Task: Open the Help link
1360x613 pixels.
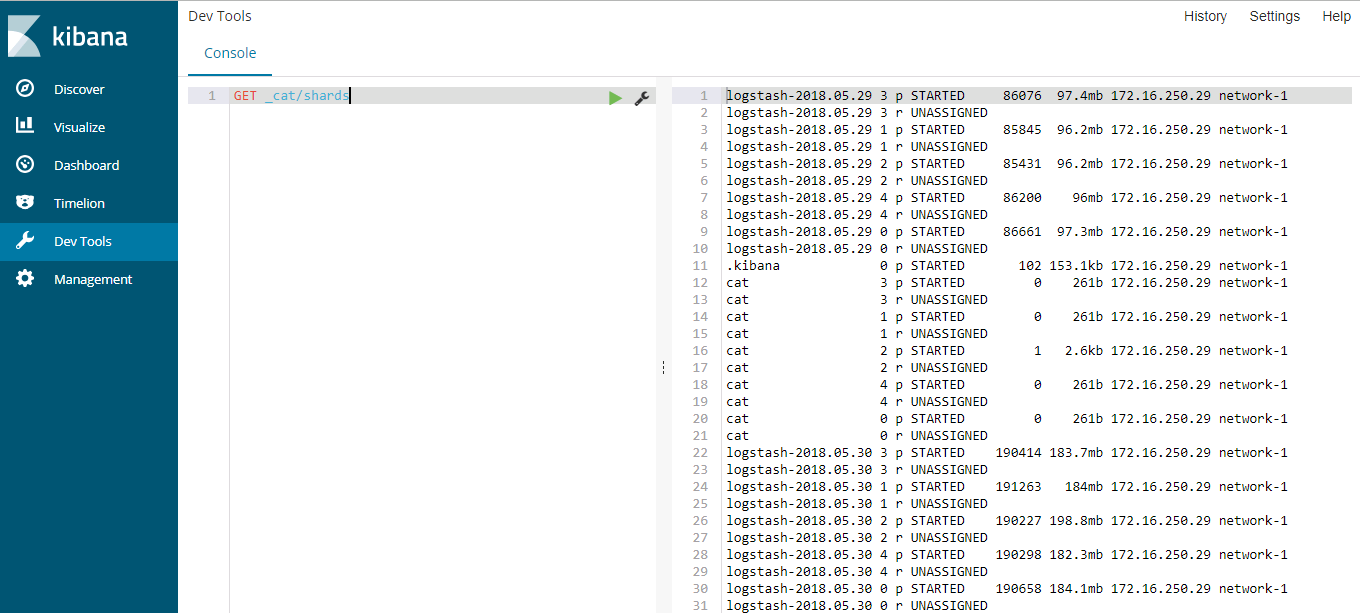Action: coord(1337,16)
